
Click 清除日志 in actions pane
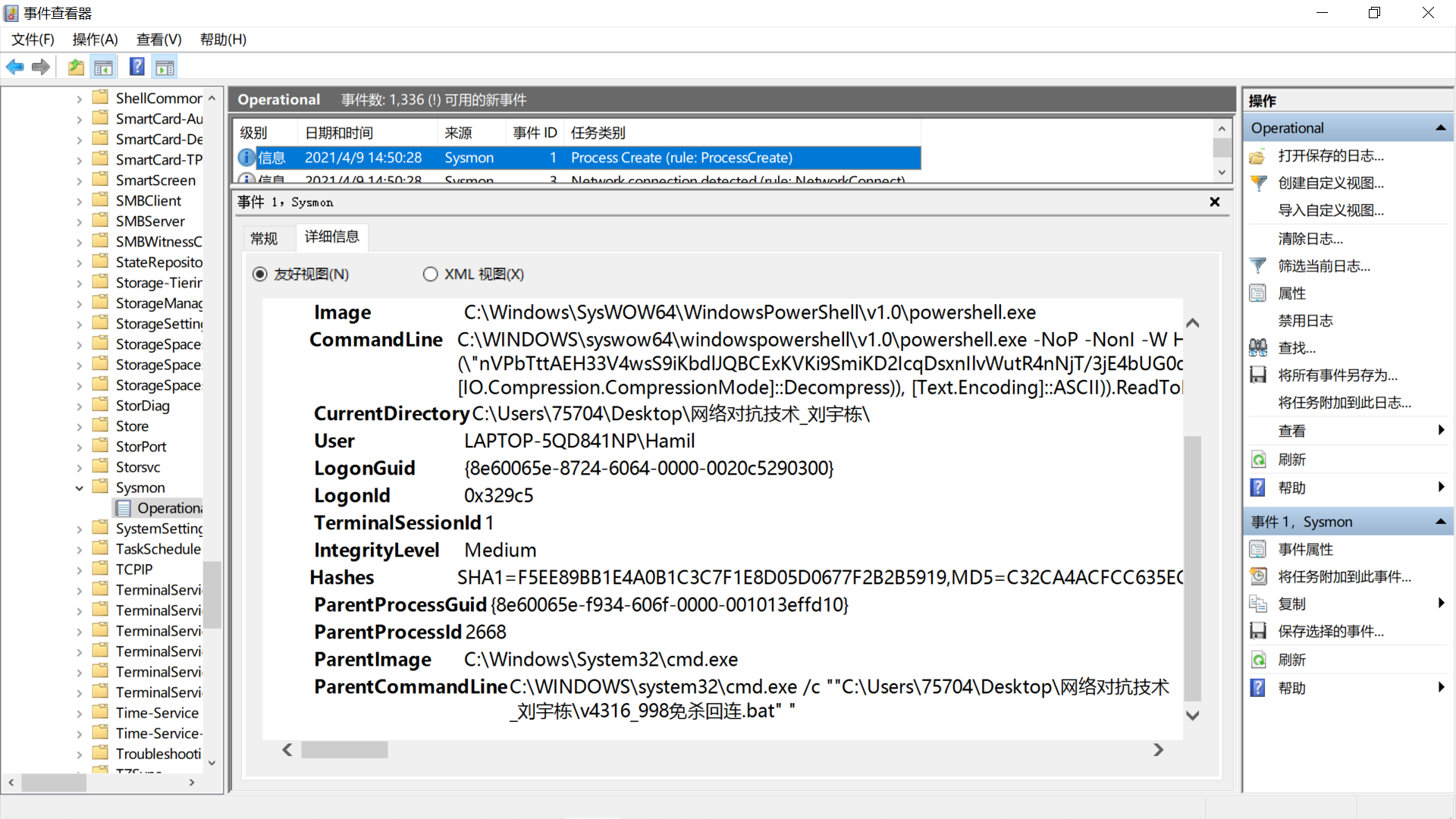(x=1310, y=239)
